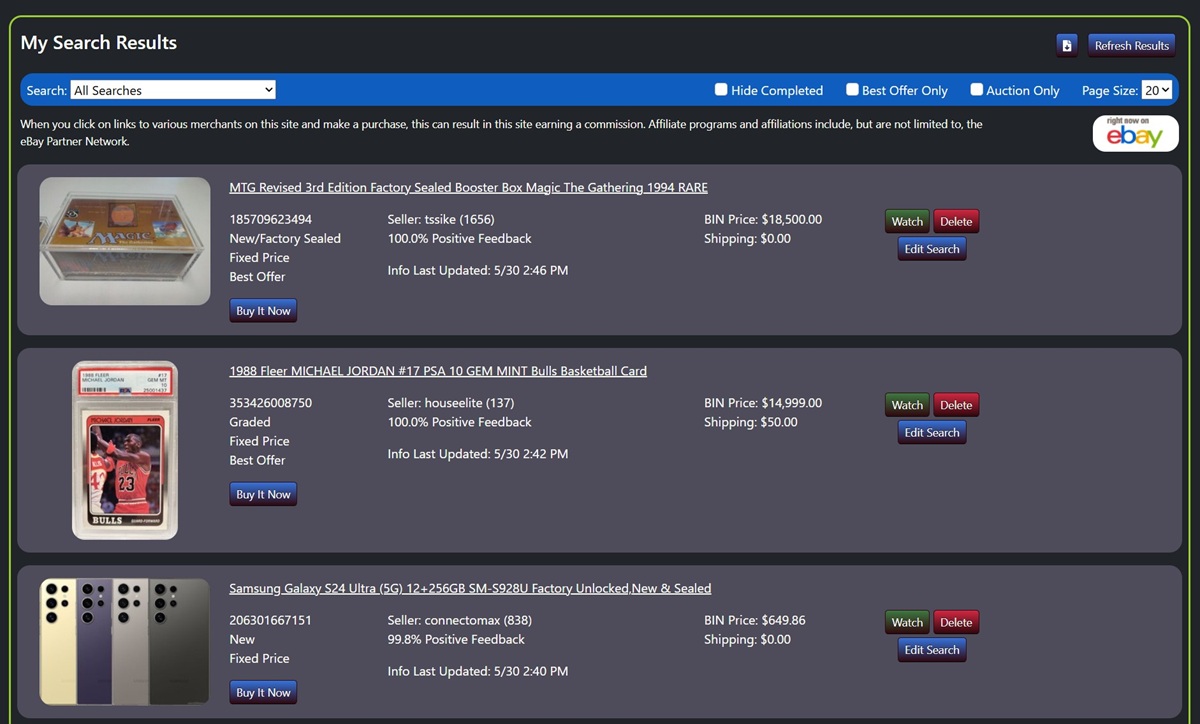Screen dimensions: 1200x724
Task: Edit Search for the Jordan card
Action: pyautogui.click(x=932, y=432)
